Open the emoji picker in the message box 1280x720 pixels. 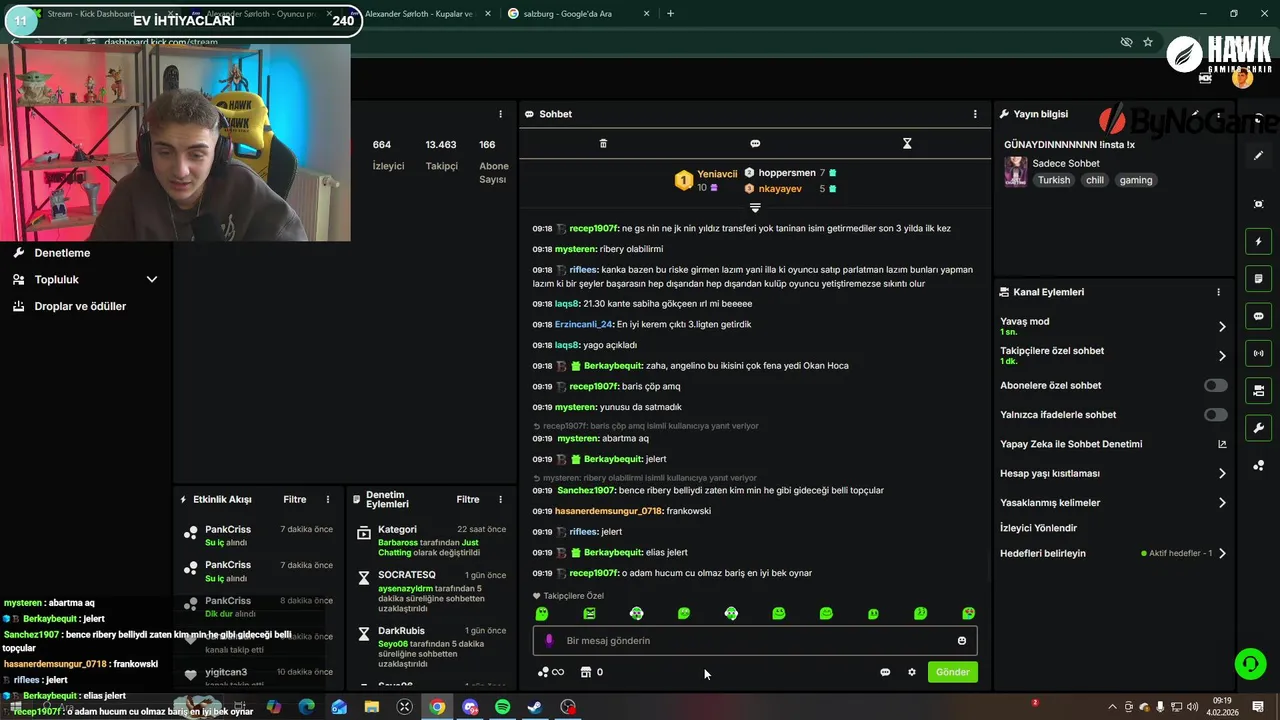point(962,641)
